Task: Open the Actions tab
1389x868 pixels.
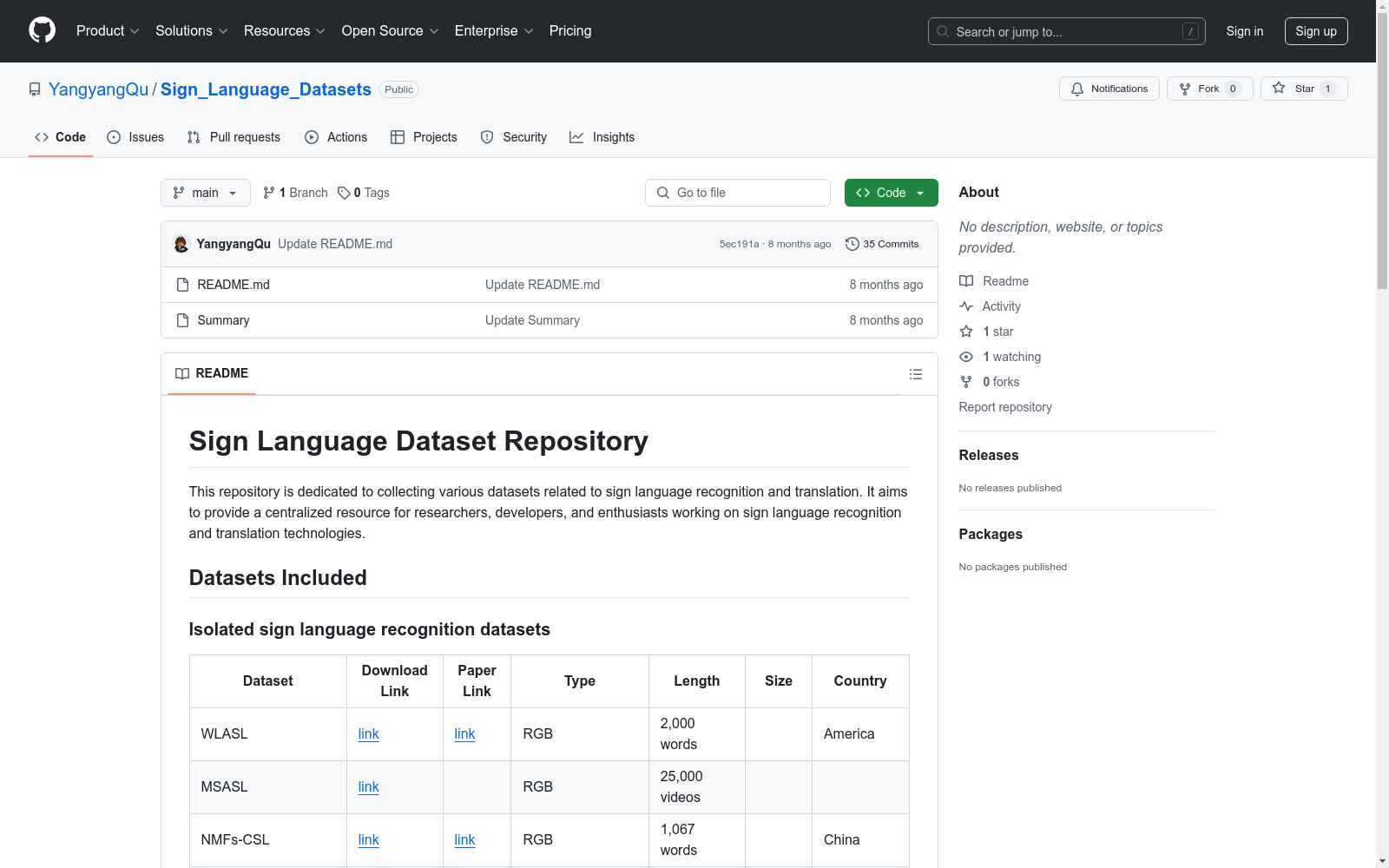Action: pyautogui.click(x=336, y=137)
